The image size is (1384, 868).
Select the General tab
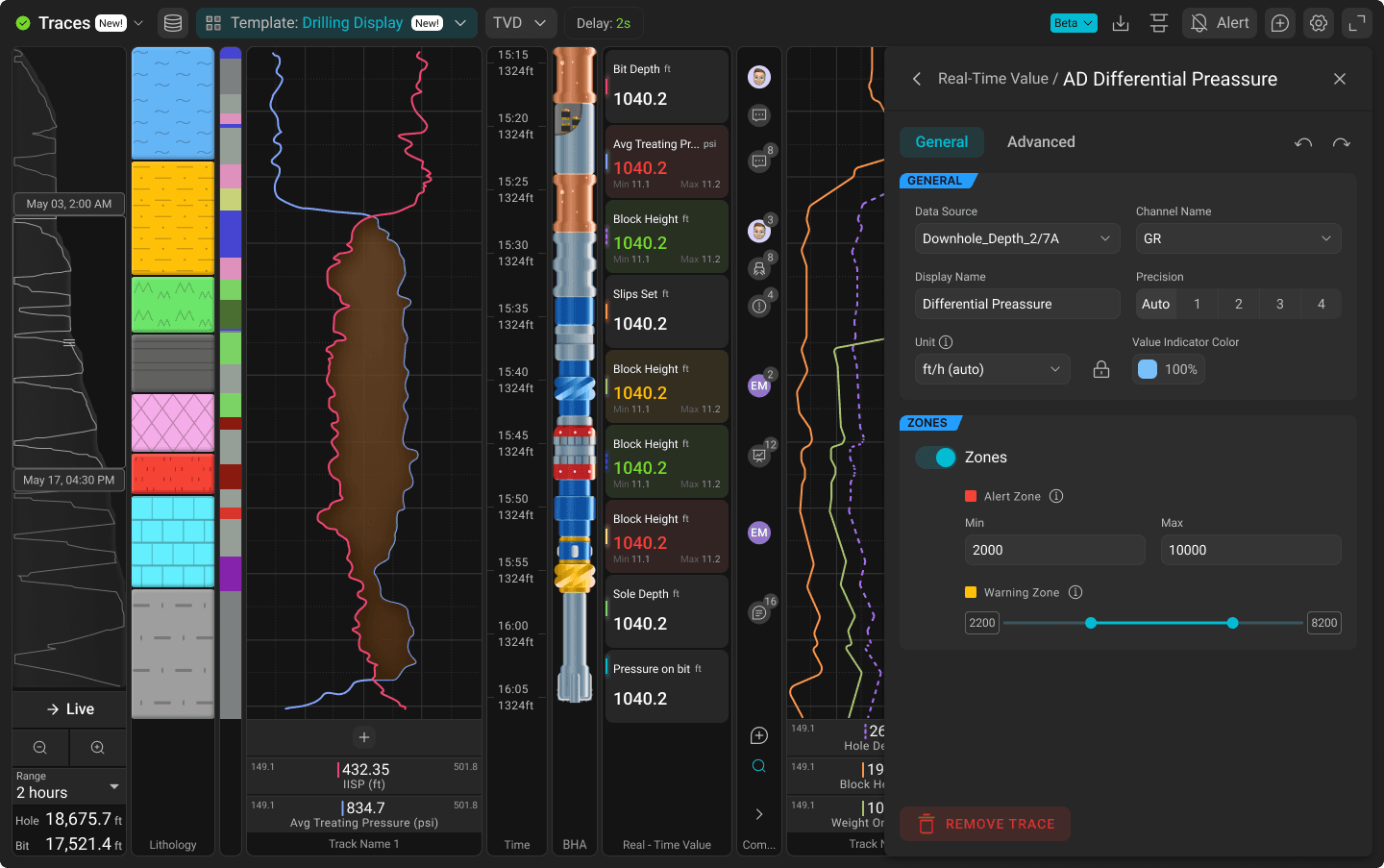click(942, 142)
